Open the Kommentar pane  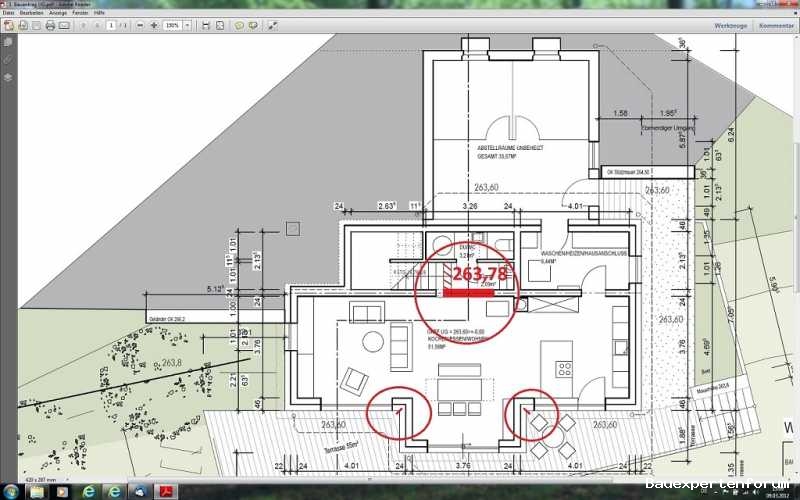pos(776,25)
